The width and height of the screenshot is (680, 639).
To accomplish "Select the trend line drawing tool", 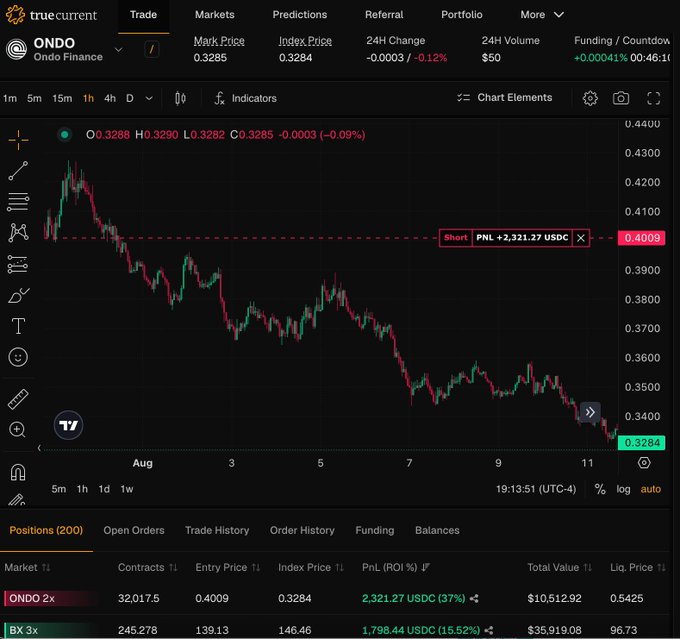I will point(18,171).
